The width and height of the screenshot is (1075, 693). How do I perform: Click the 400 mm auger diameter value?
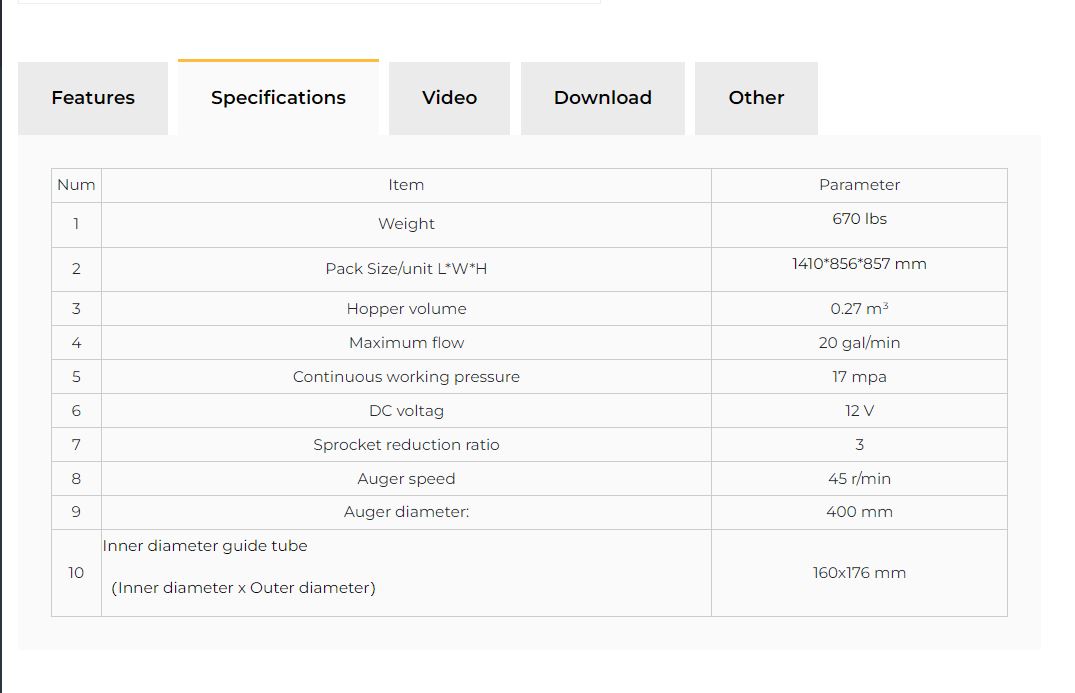859,512
